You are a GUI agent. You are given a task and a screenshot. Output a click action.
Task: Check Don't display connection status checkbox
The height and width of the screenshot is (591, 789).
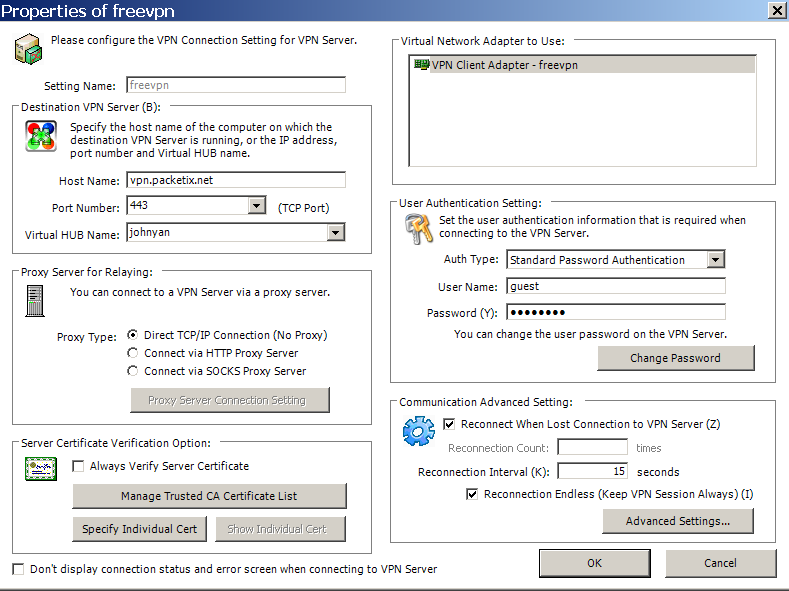tap(18, 569)
